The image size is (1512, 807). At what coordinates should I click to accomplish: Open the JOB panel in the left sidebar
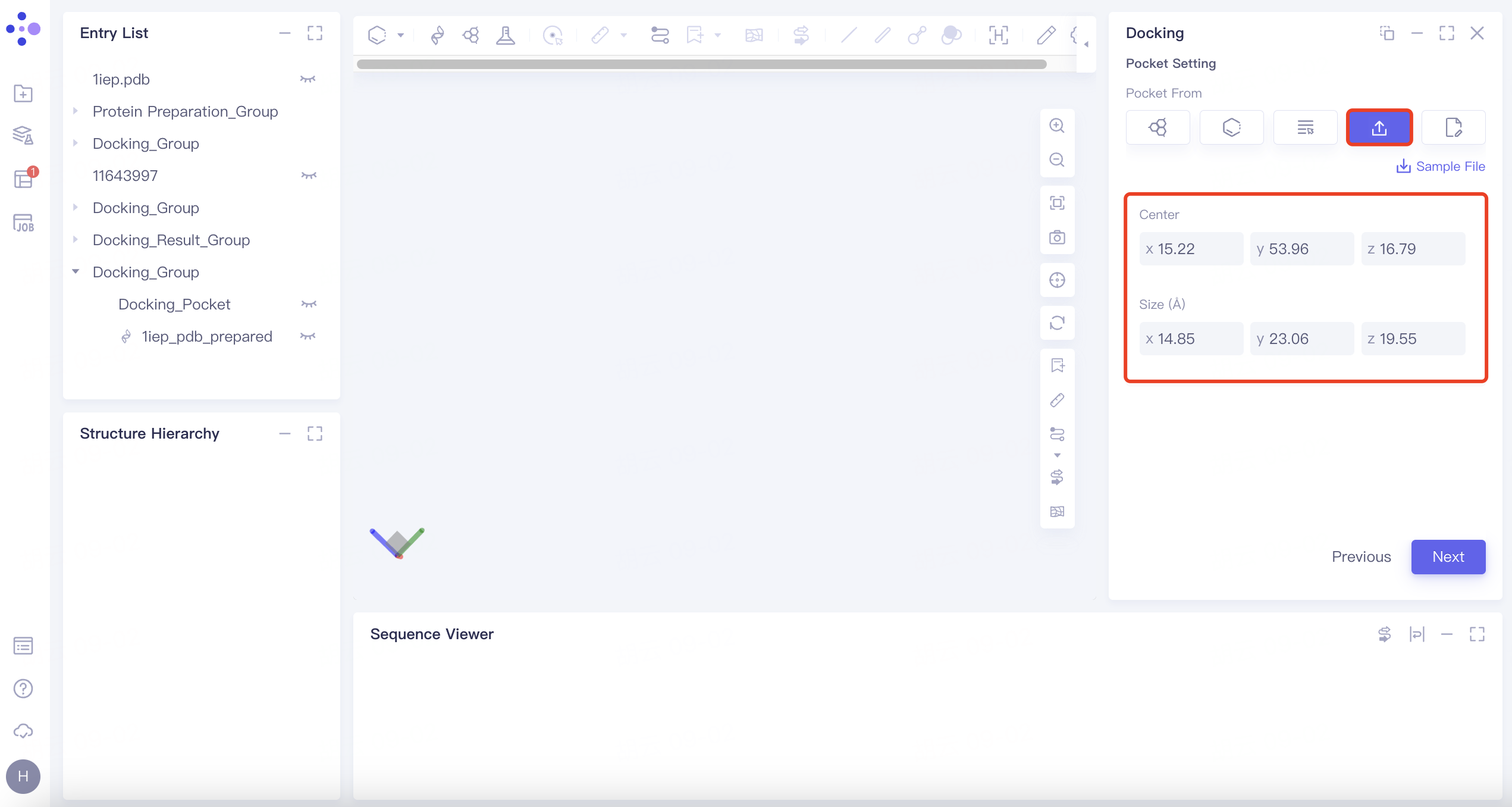23,223
